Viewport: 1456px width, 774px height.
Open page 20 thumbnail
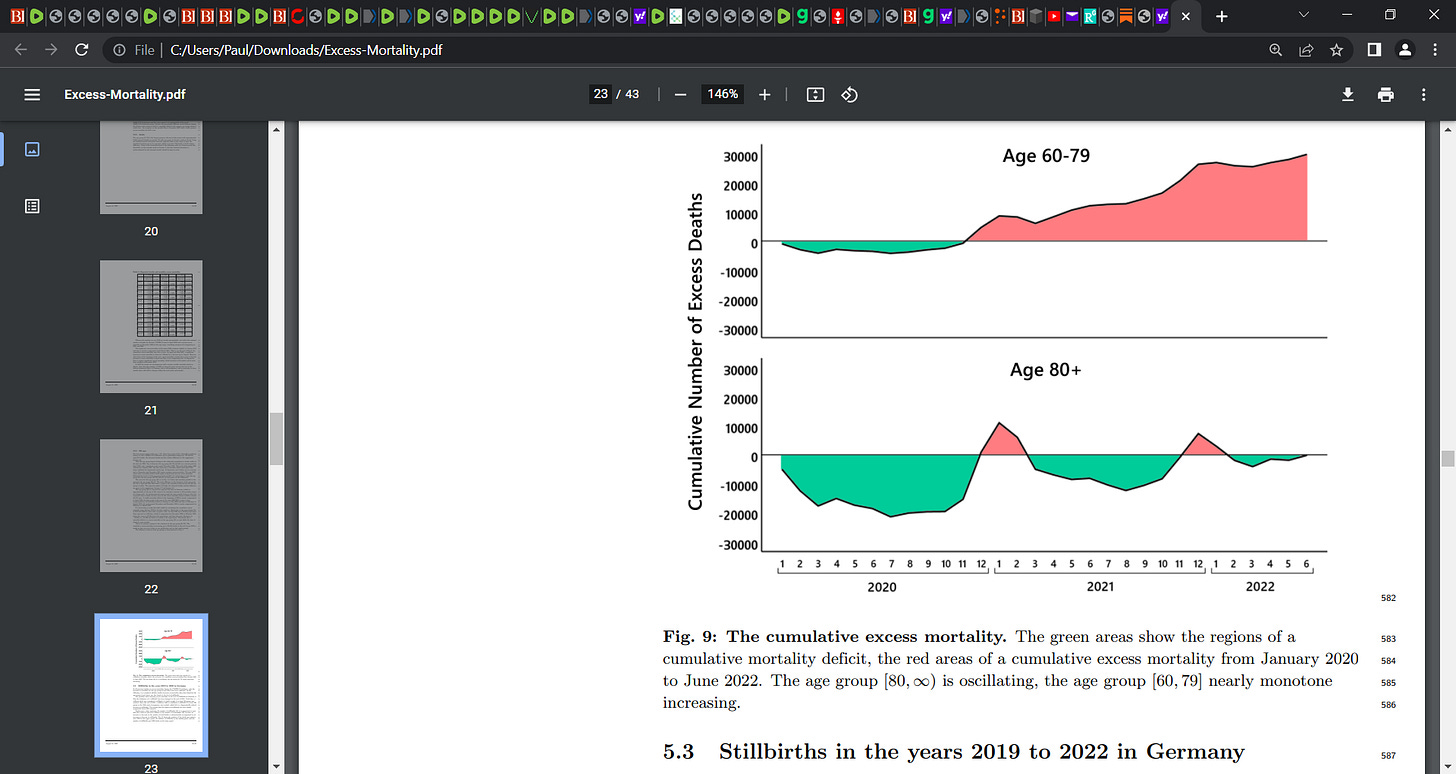[151, 167]
